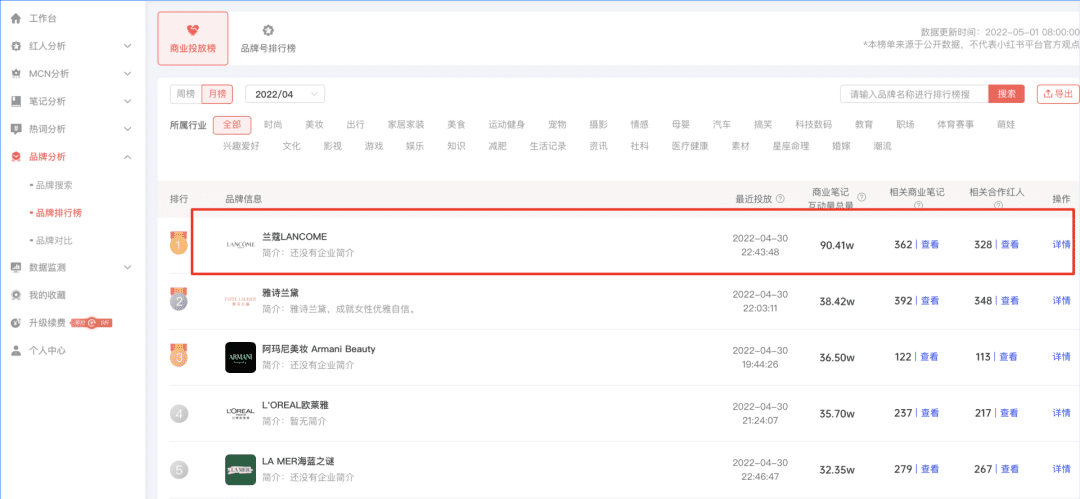Image resolution: width=1080 pixels, height=499 pixels.
Task: Click the 36.50w interaction total value
Action: 837,357
